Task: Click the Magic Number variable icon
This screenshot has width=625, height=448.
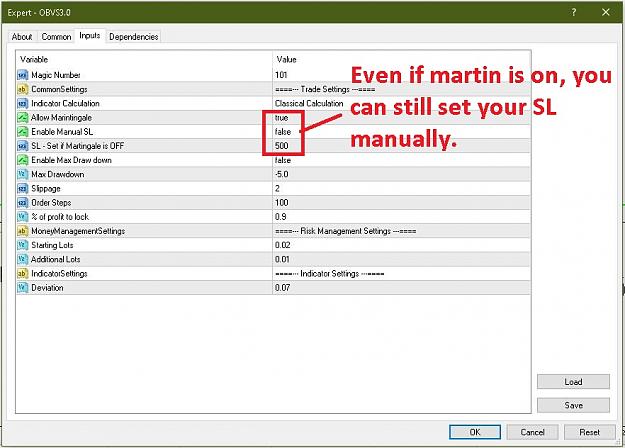Action: (x=23, y=75)
